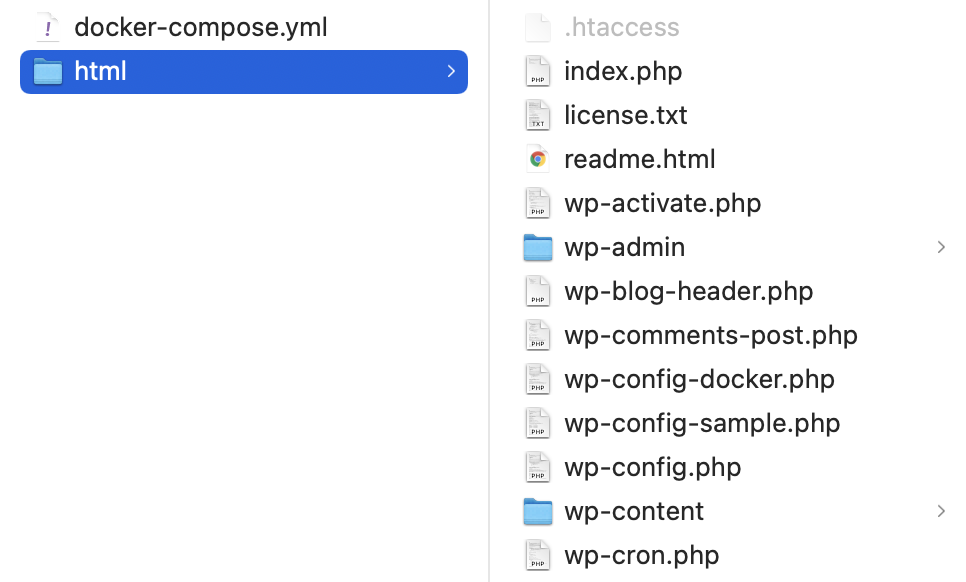Expand the wp-admin folder chevron
Screen dimensions: 966x582
click(x=941, y=247)
